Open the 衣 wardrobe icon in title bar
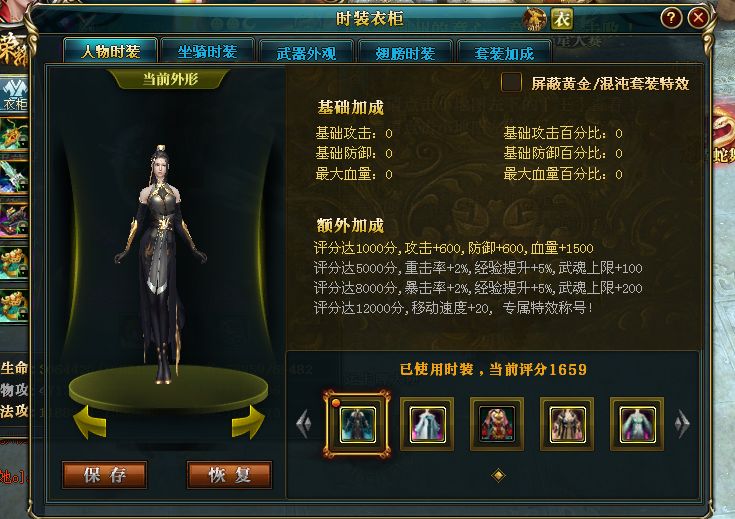The width and height of the screenshot is (735, 519). coord(562,19)
